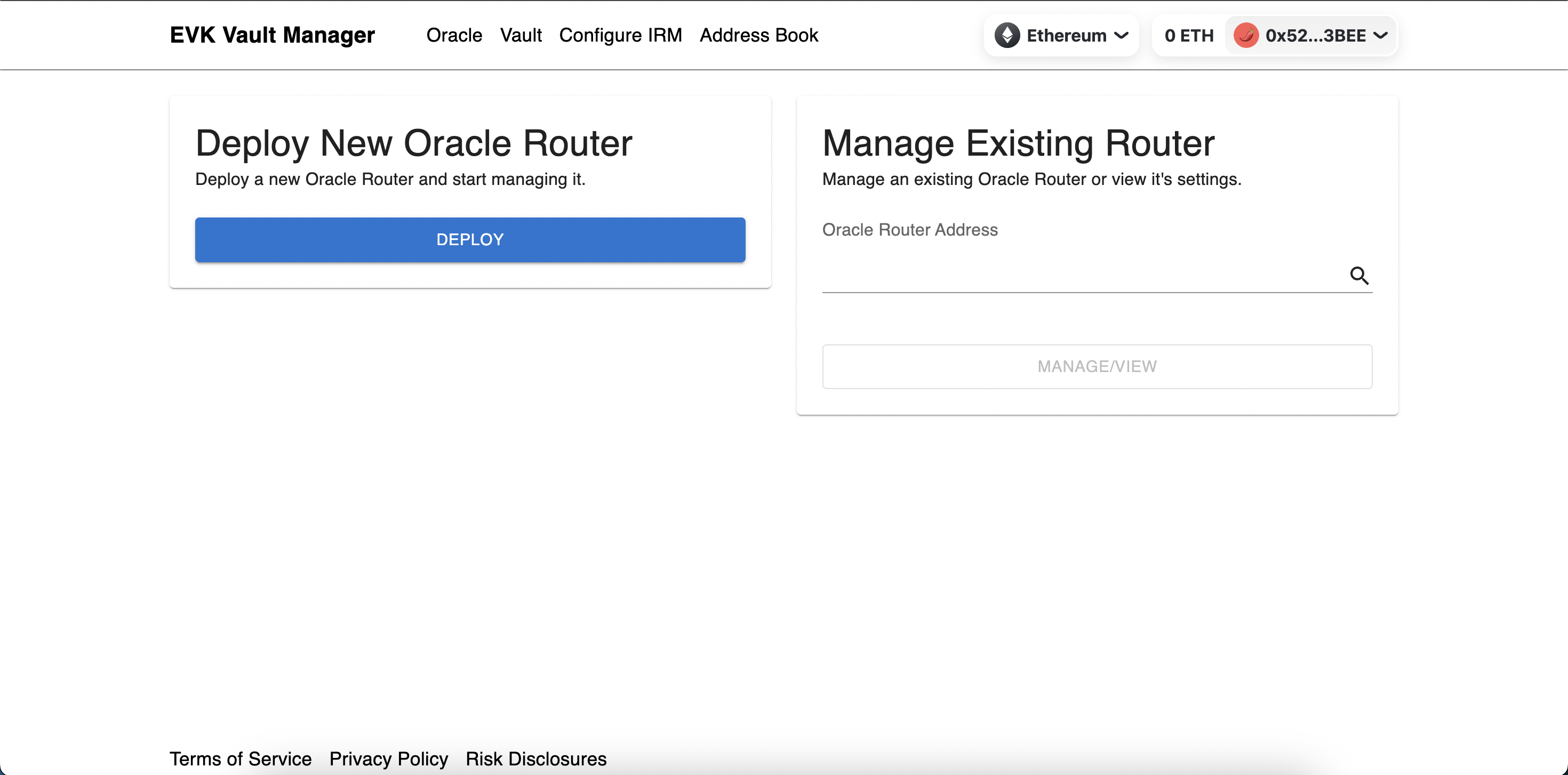The image size is (1568, 775).
Task: Click the blue DEPLOY button
Action: click(470, 240)
